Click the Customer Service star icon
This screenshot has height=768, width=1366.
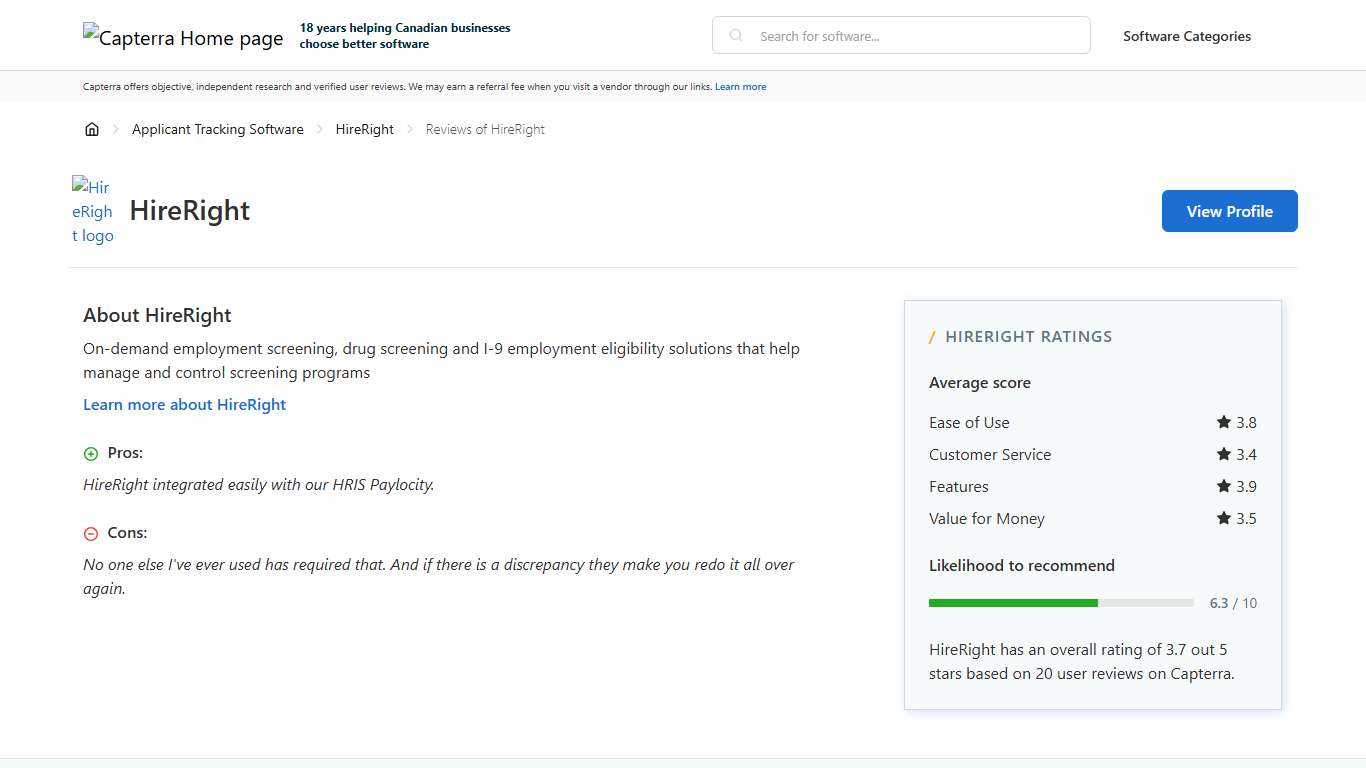click(x=1223, y=454)
